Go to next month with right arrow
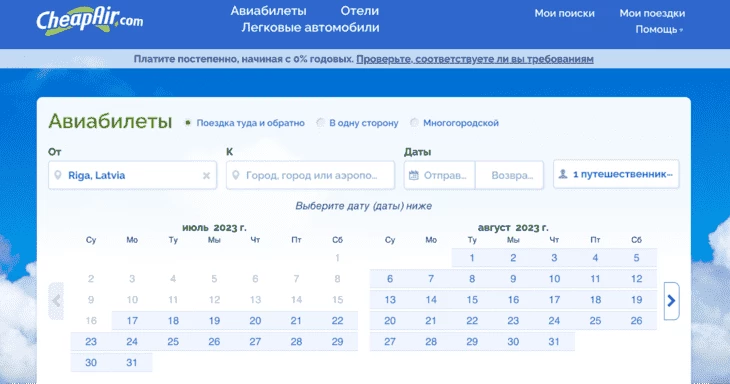The width and height of the screenshot is (730, 384). coord(671,301)
